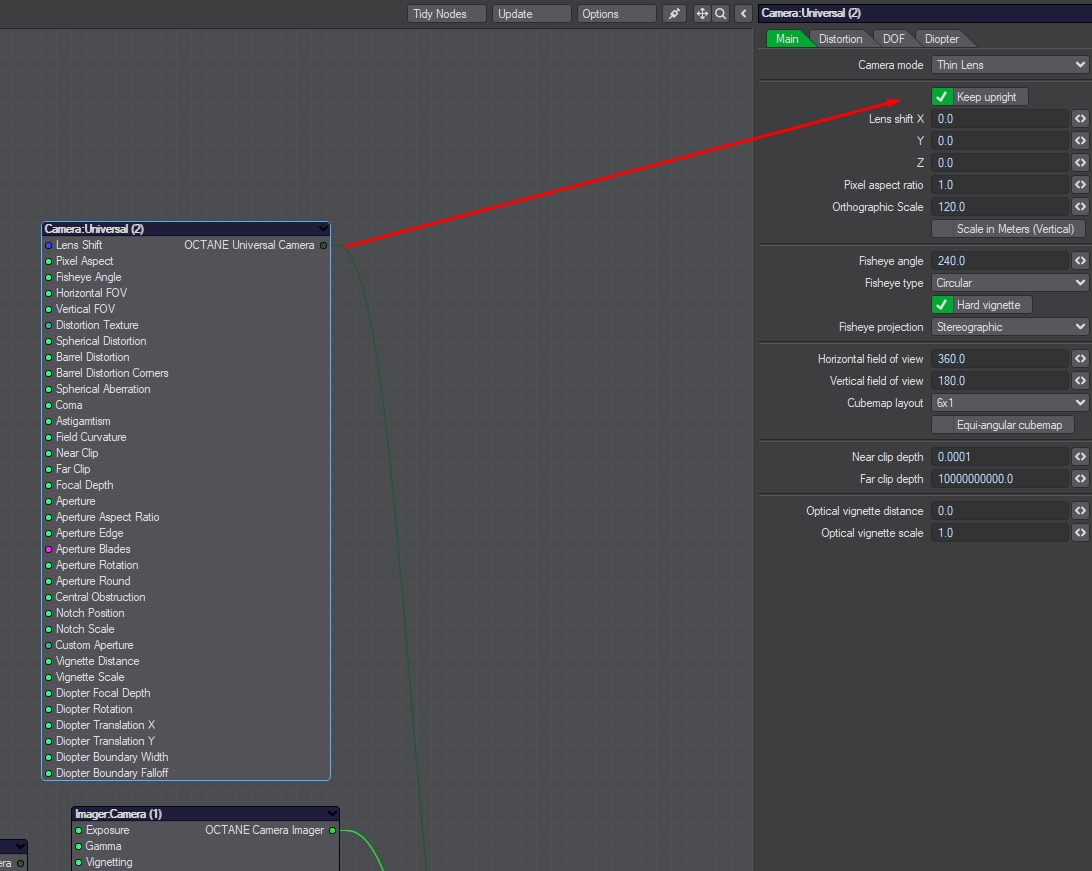
Task: Click the pin icon in the node editor toolbar
Action: click(x=674, y=13)
